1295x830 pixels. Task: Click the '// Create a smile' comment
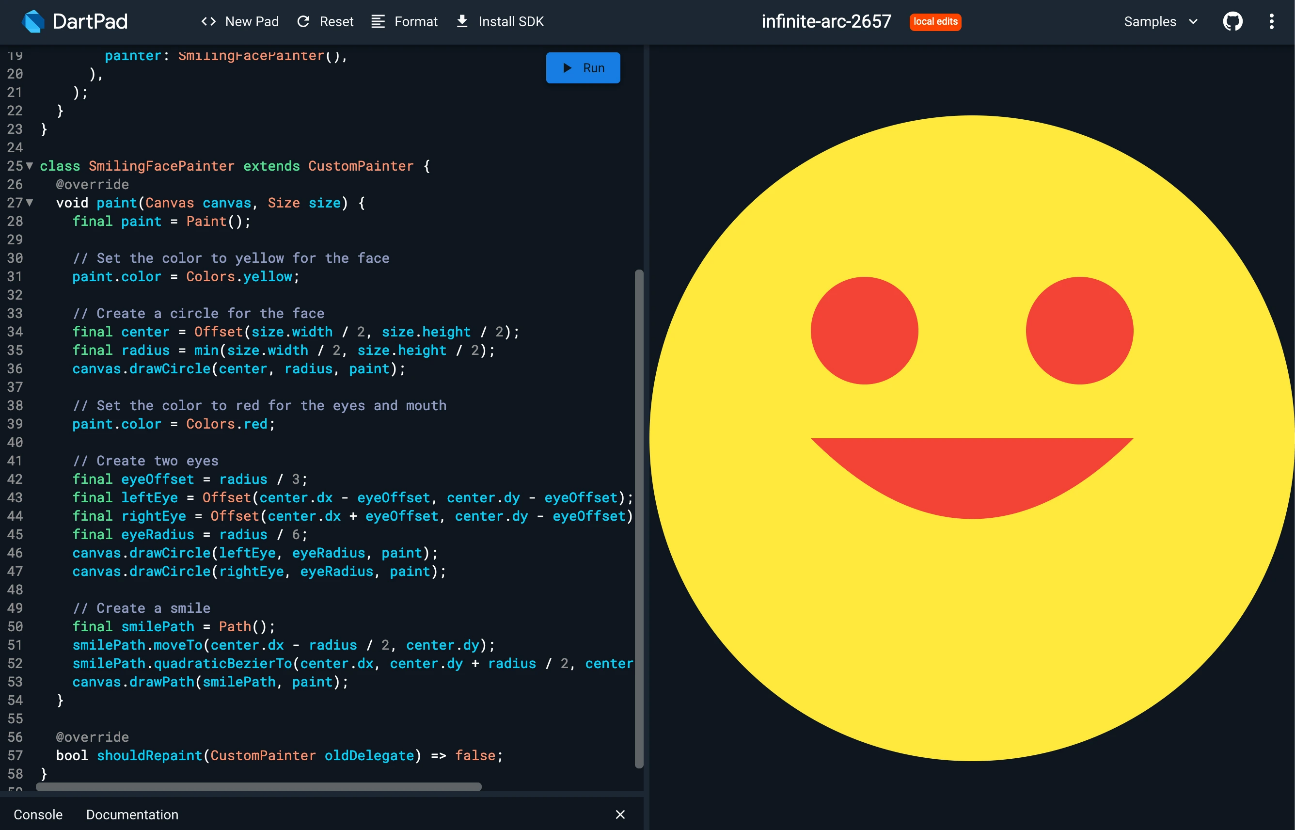pos(141,608)
